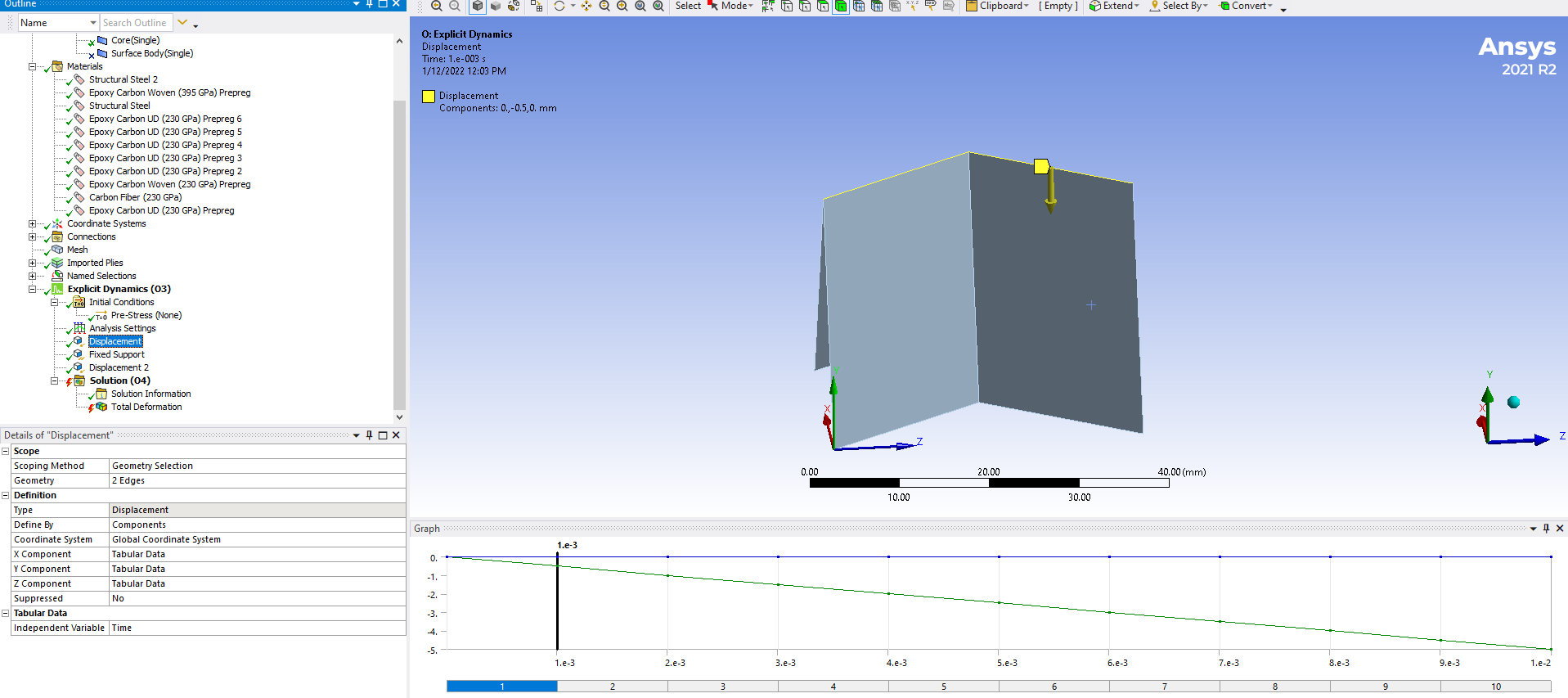The image size is (1568, 698).
Task: Click the yellow displacement tag in viewport
Action: tap(1041, 166)
